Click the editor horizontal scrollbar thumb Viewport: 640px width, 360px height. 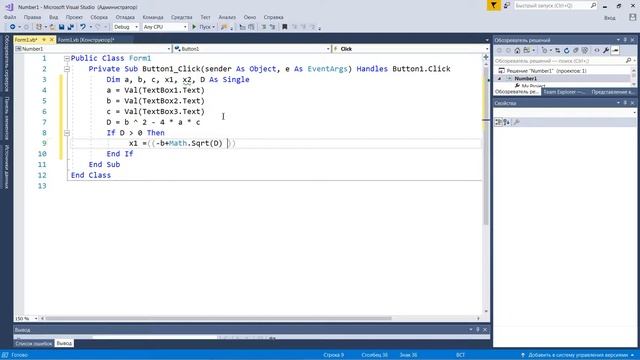[218, 318]
